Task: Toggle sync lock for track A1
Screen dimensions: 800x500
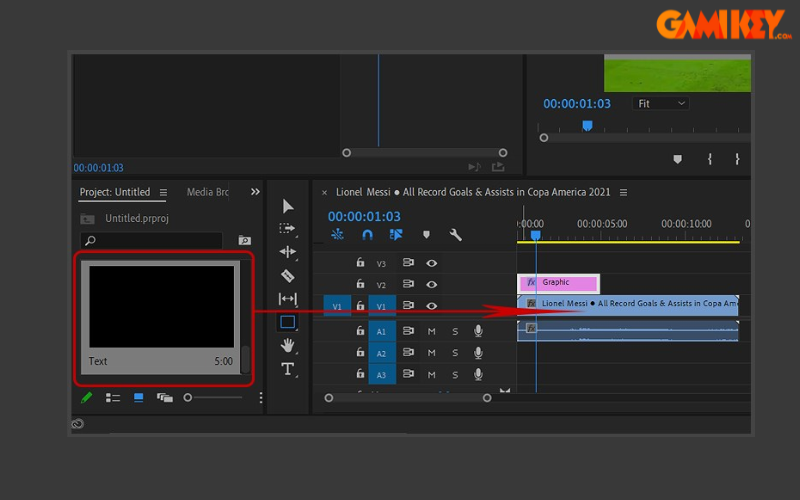Action: (x=408, y=331)
